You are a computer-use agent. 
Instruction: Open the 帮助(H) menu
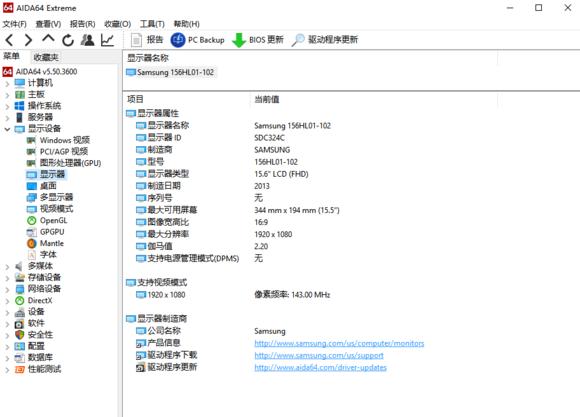(x=187, y=24)
